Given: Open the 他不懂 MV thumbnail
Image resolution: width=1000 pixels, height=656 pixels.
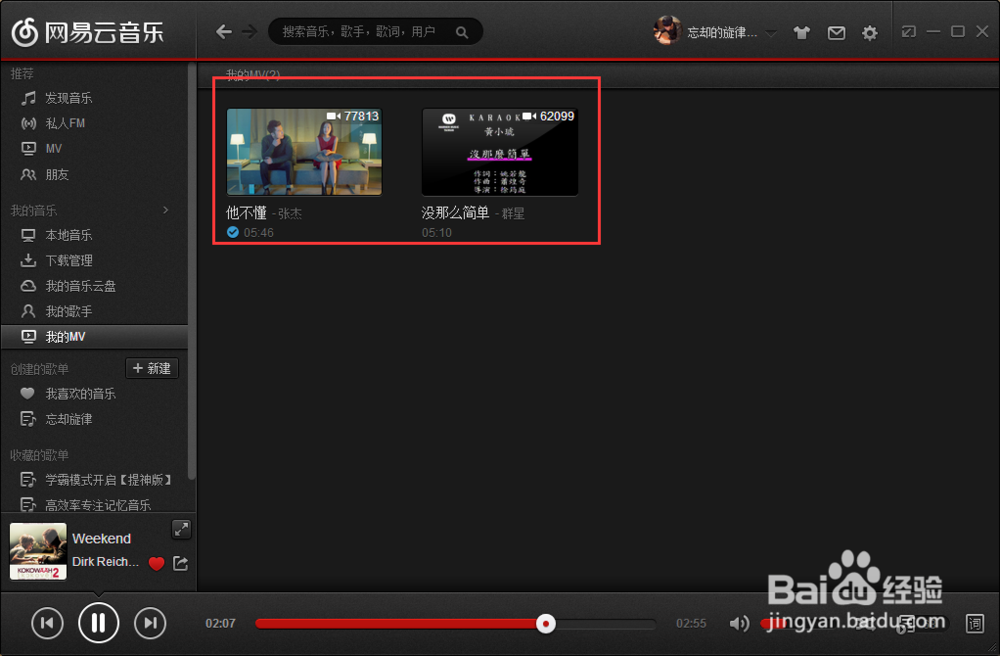Looking at the screenshot, I should (304, 152).
